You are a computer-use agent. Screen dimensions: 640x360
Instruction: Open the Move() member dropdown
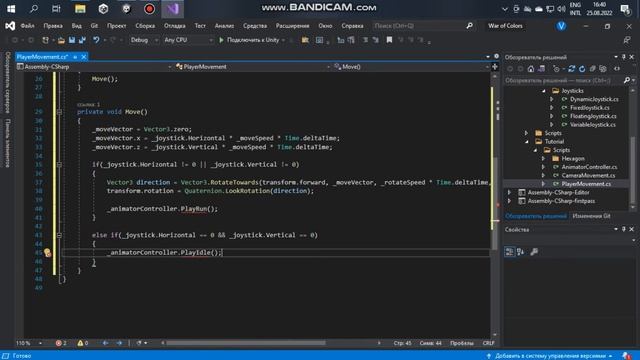coord(411,67)
